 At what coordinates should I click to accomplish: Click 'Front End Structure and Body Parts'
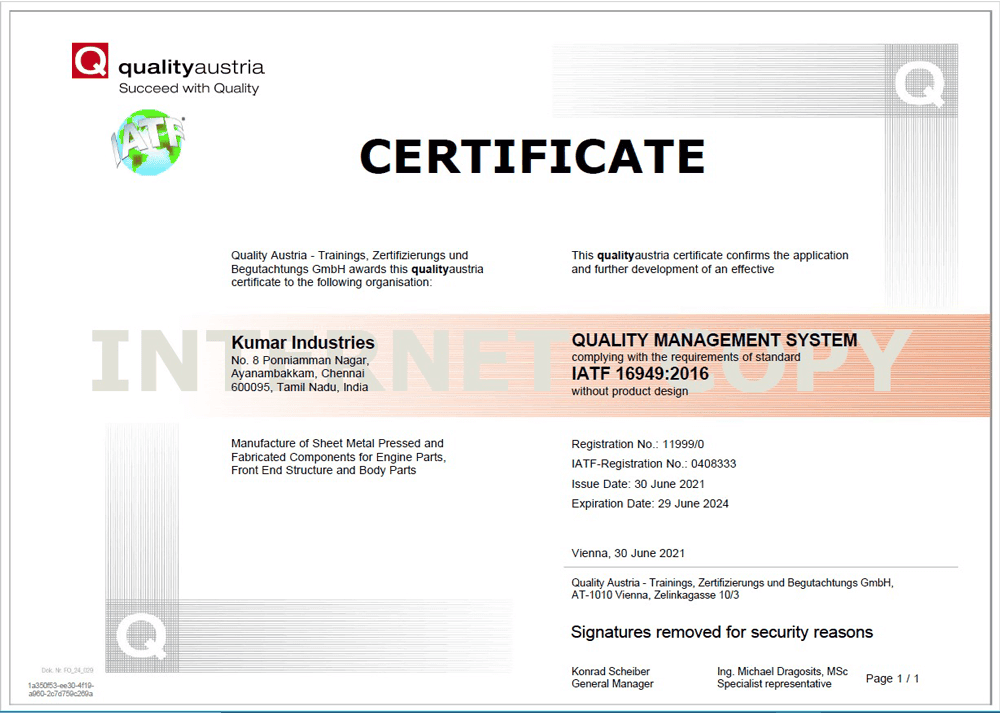pyautogui.click(x=323, y=471)
